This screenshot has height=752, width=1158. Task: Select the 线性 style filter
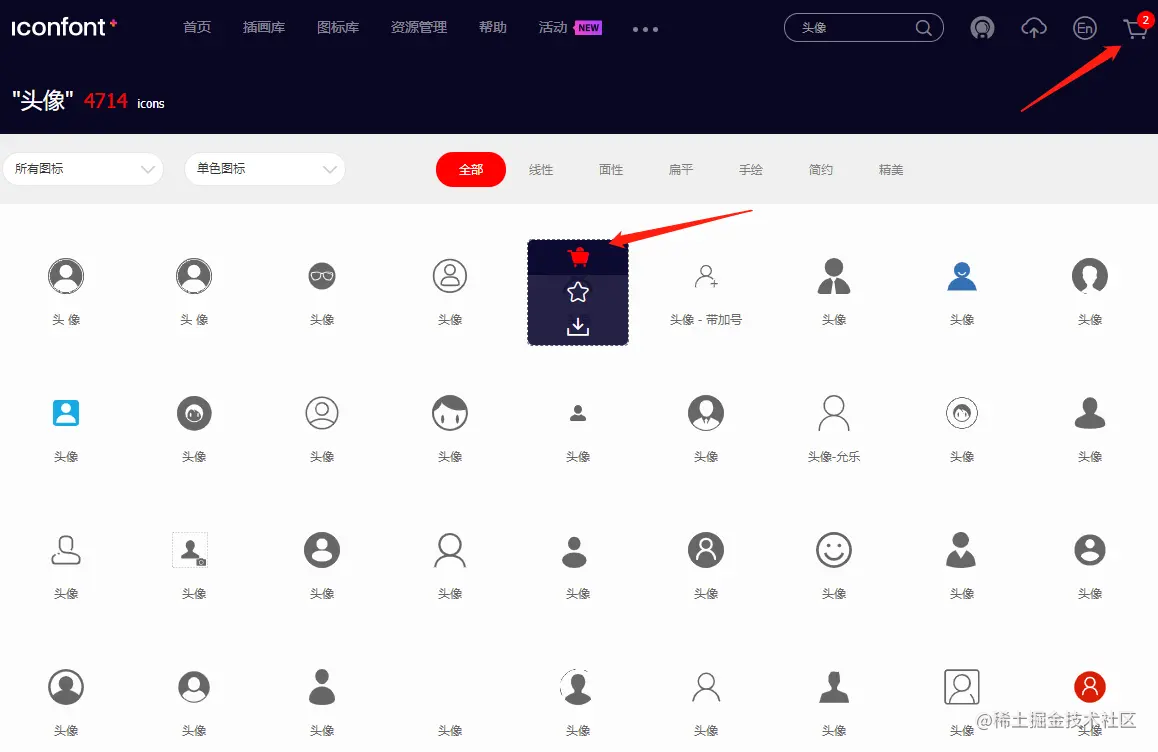(x=541, y=169)
